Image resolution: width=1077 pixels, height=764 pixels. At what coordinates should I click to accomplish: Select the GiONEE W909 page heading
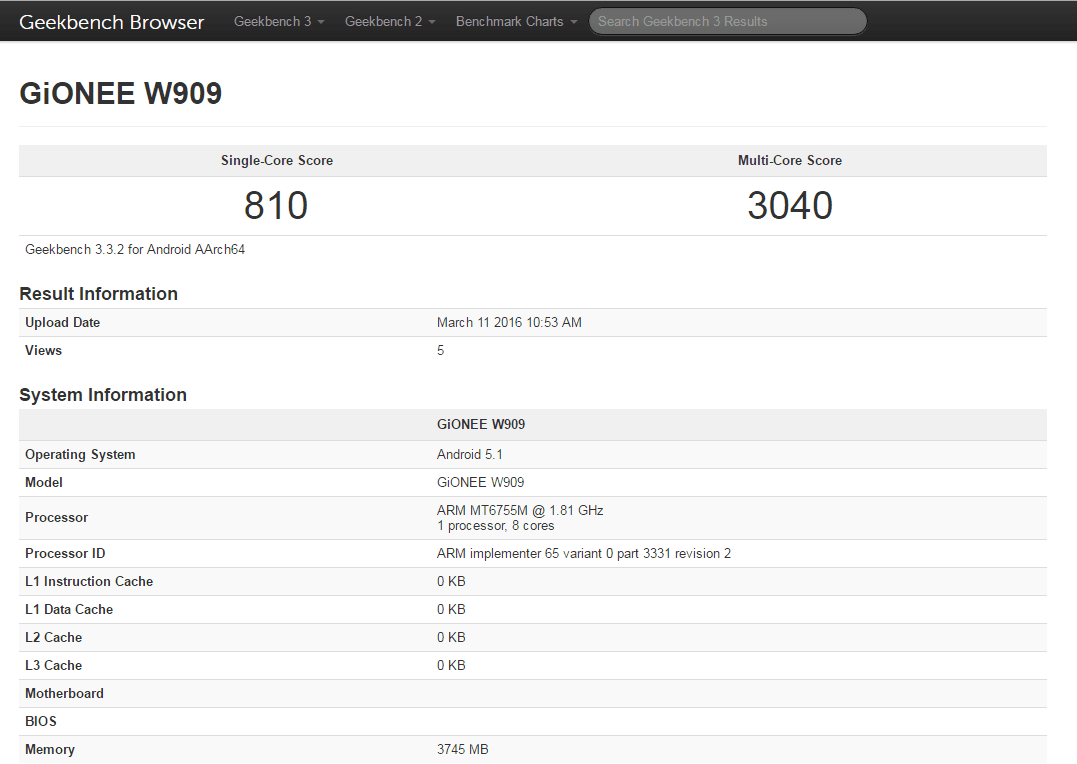tap(120, 93)
